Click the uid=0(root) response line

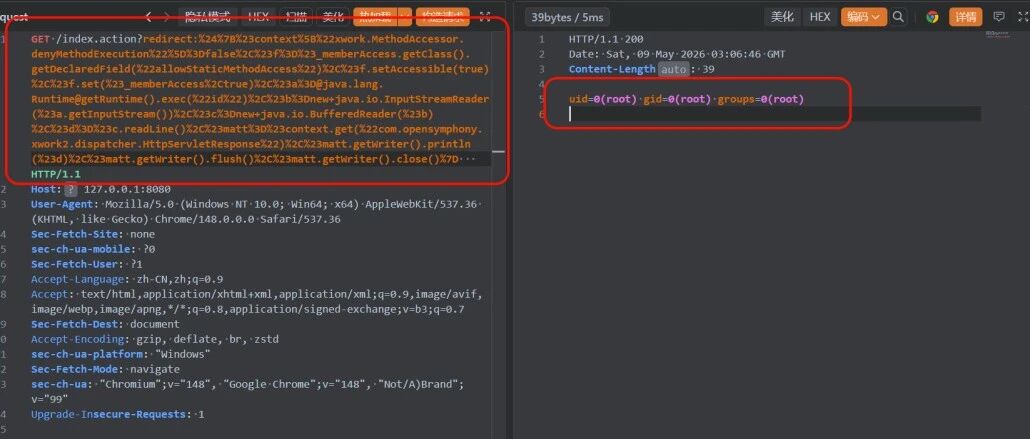[686, 99]
